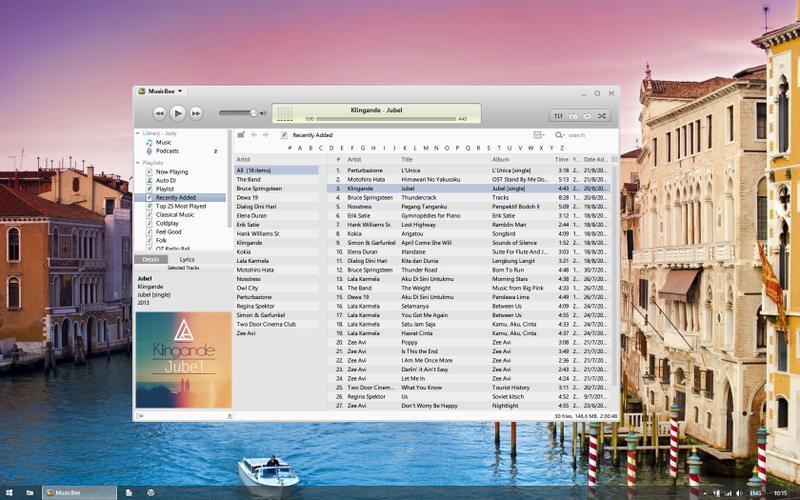Adjust the volume slider

[x=238, y=113]
